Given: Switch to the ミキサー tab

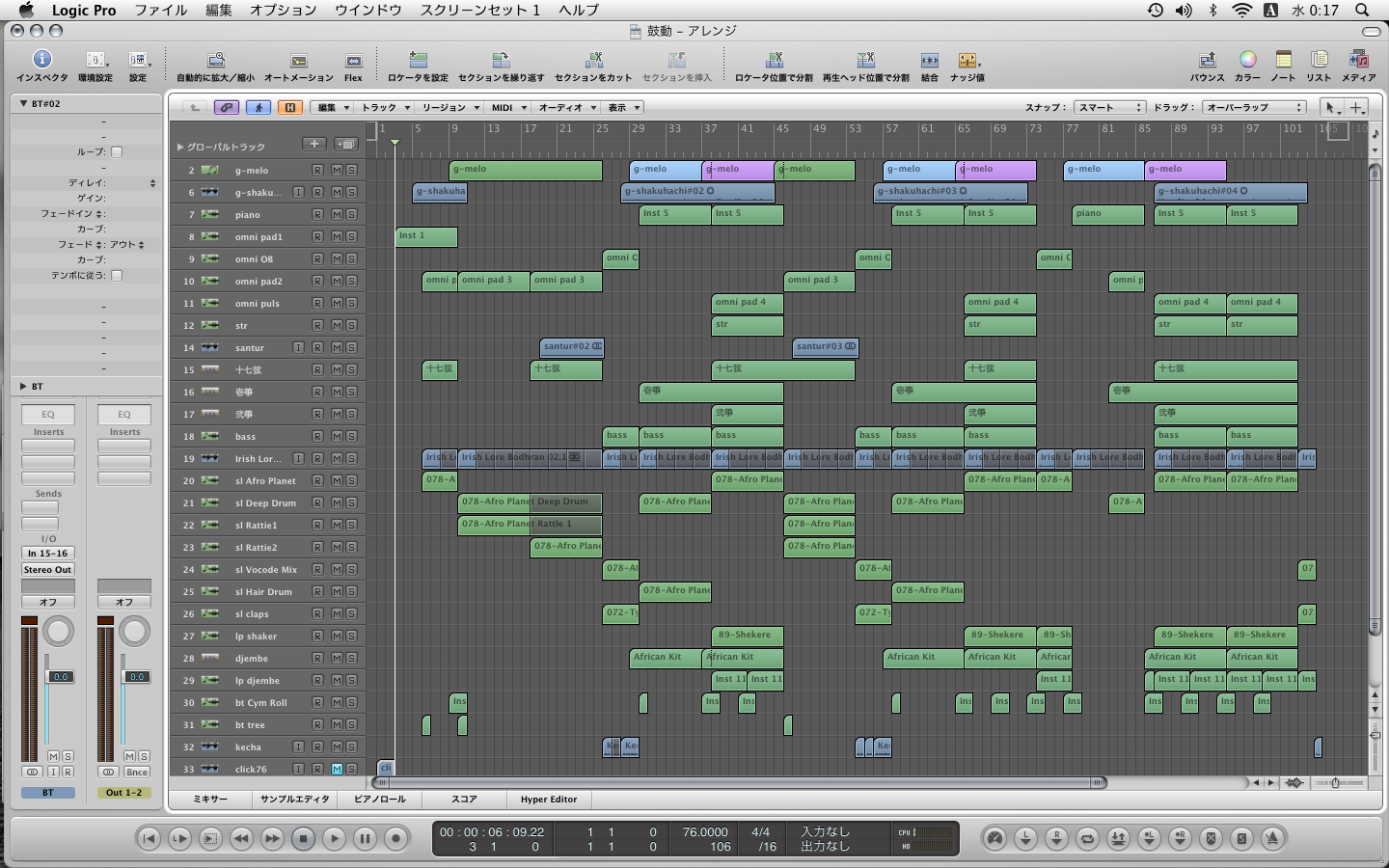Looking at the screenshot, I should (x=210, y=800).
